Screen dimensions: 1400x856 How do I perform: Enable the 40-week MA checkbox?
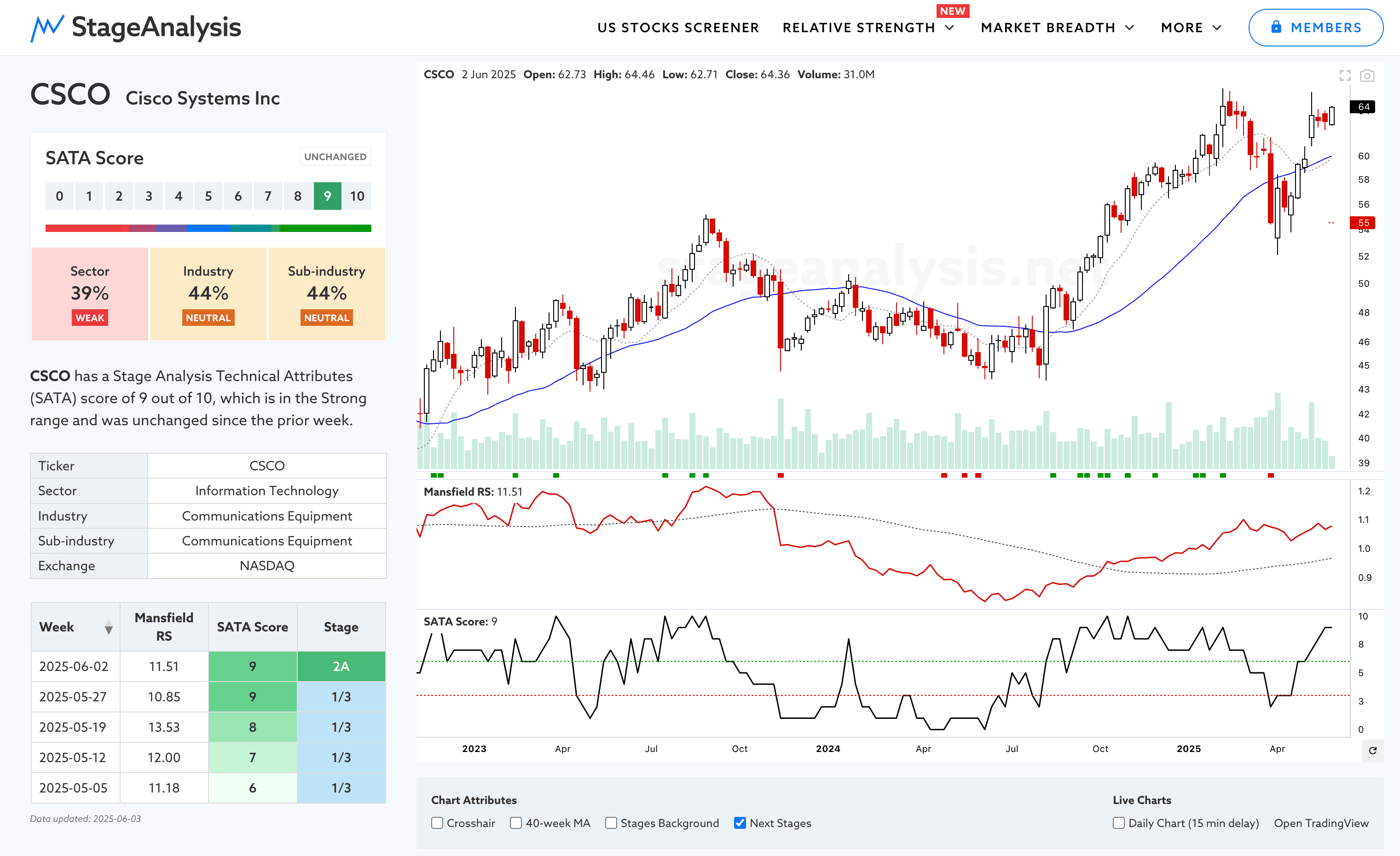[516, 823]
